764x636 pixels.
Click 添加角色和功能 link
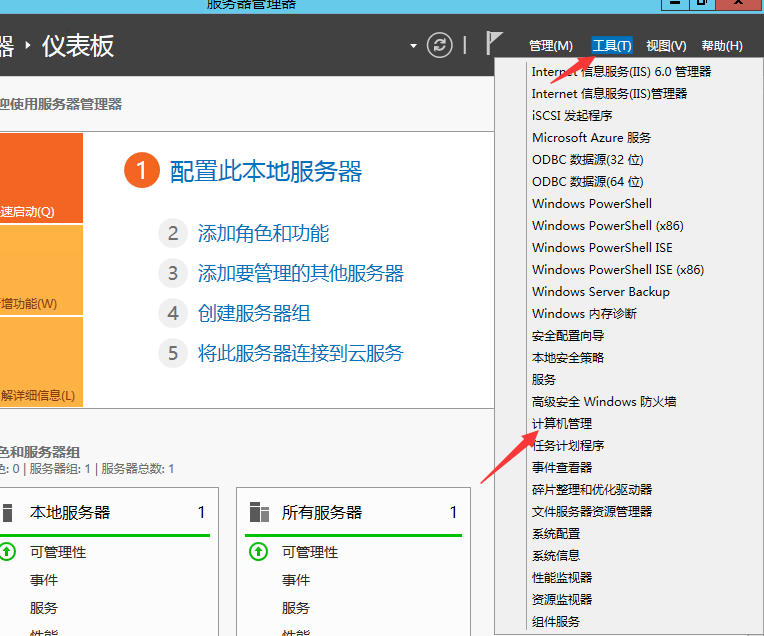[263, 234]
